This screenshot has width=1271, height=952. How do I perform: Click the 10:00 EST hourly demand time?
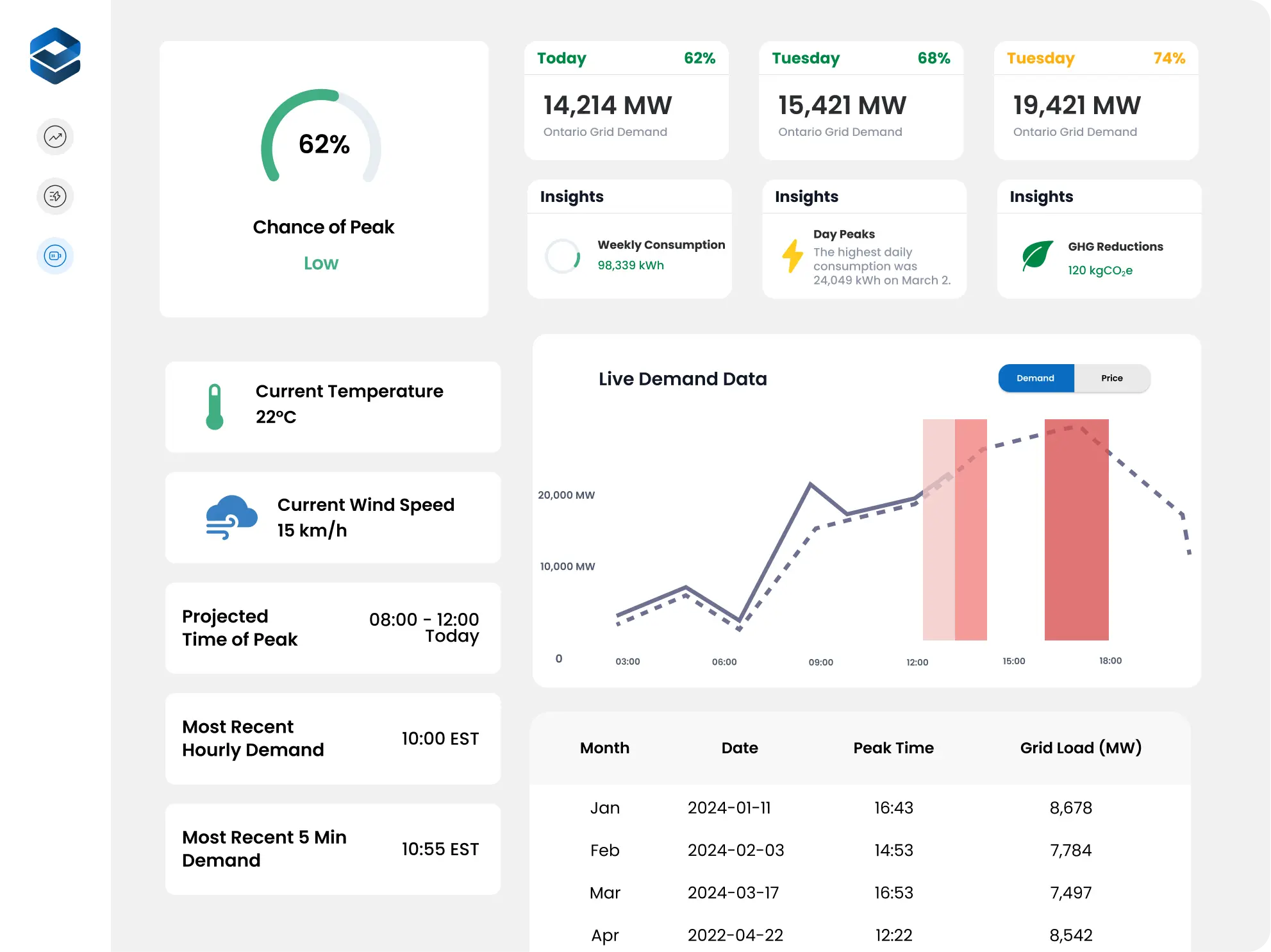440,739
